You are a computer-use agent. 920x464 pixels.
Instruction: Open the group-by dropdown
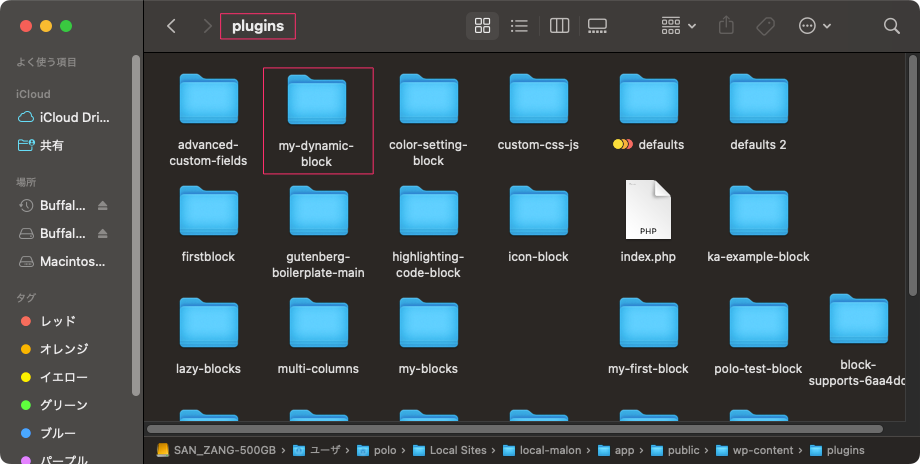coord(678,26)
